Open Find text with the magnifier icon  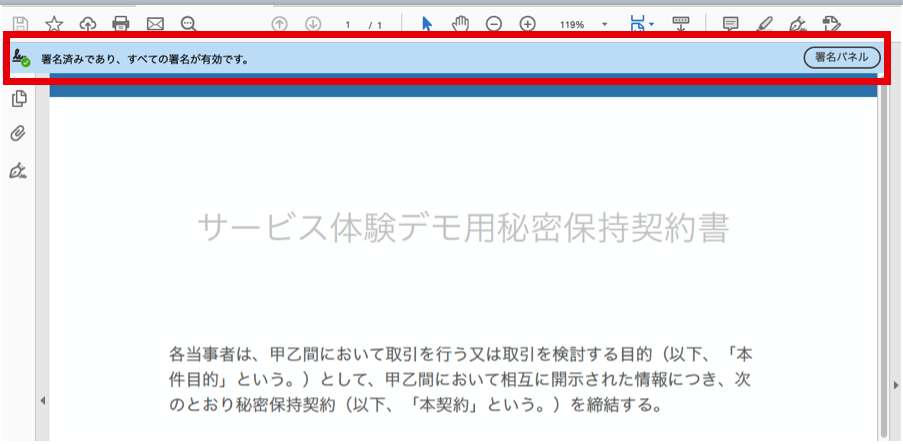[189, 24]
